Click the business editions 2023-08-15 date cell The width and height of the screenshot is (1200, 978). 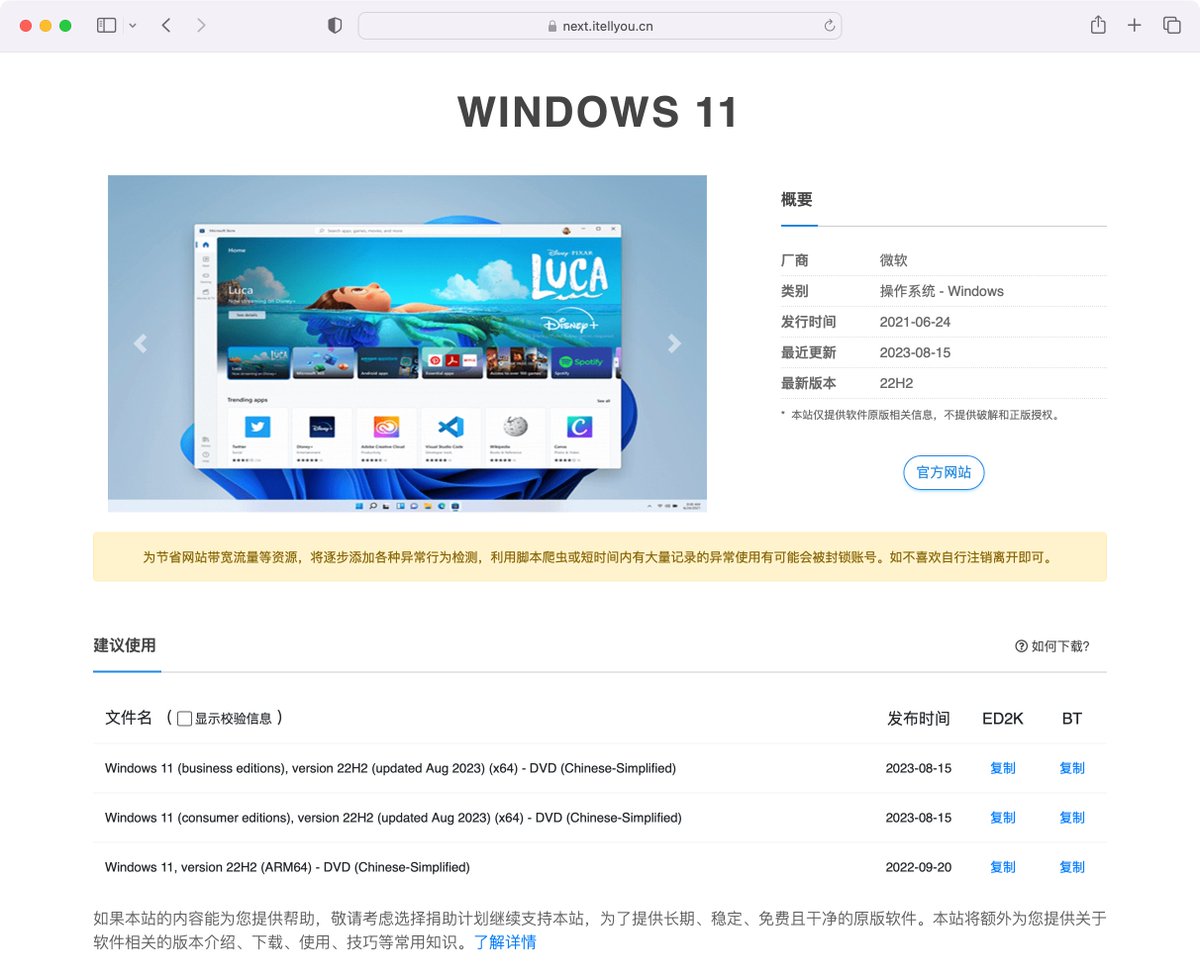pyautogui.click(x=918, y=768)
